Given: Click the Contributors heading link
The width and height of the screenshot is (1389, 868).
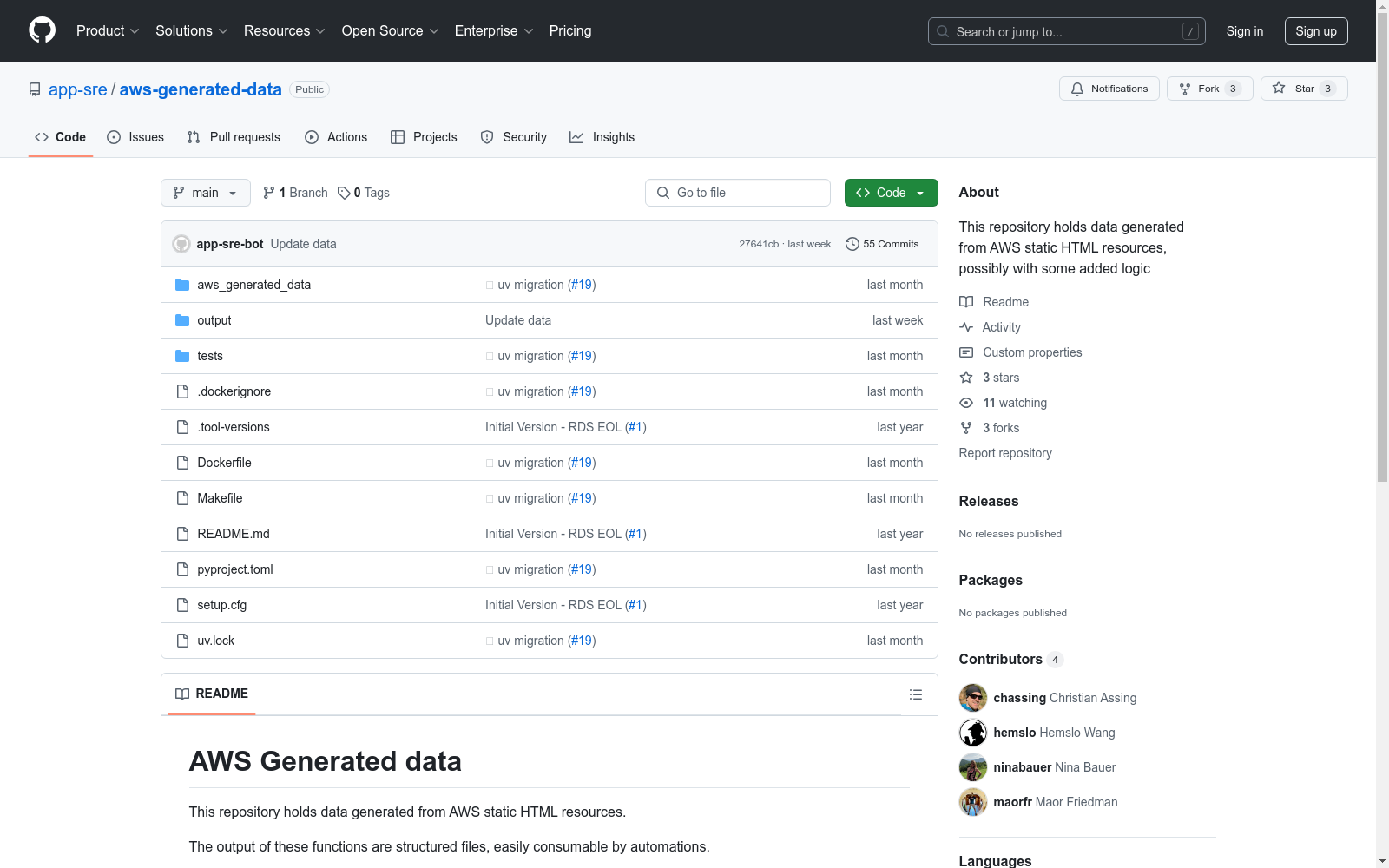Looking at the screenshot, I should [x=1001, y=659].
